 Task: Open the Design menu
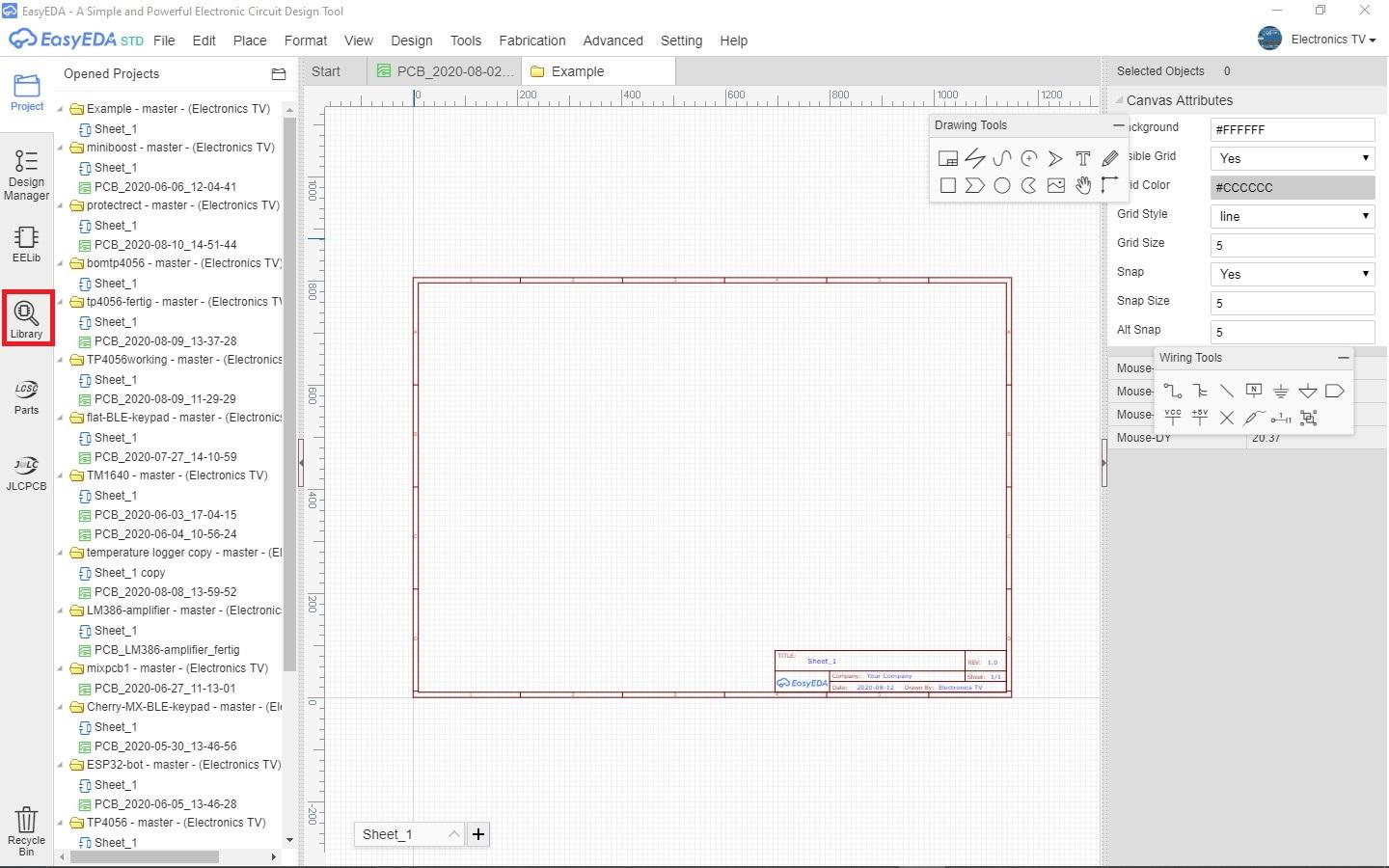pos(412,41)
